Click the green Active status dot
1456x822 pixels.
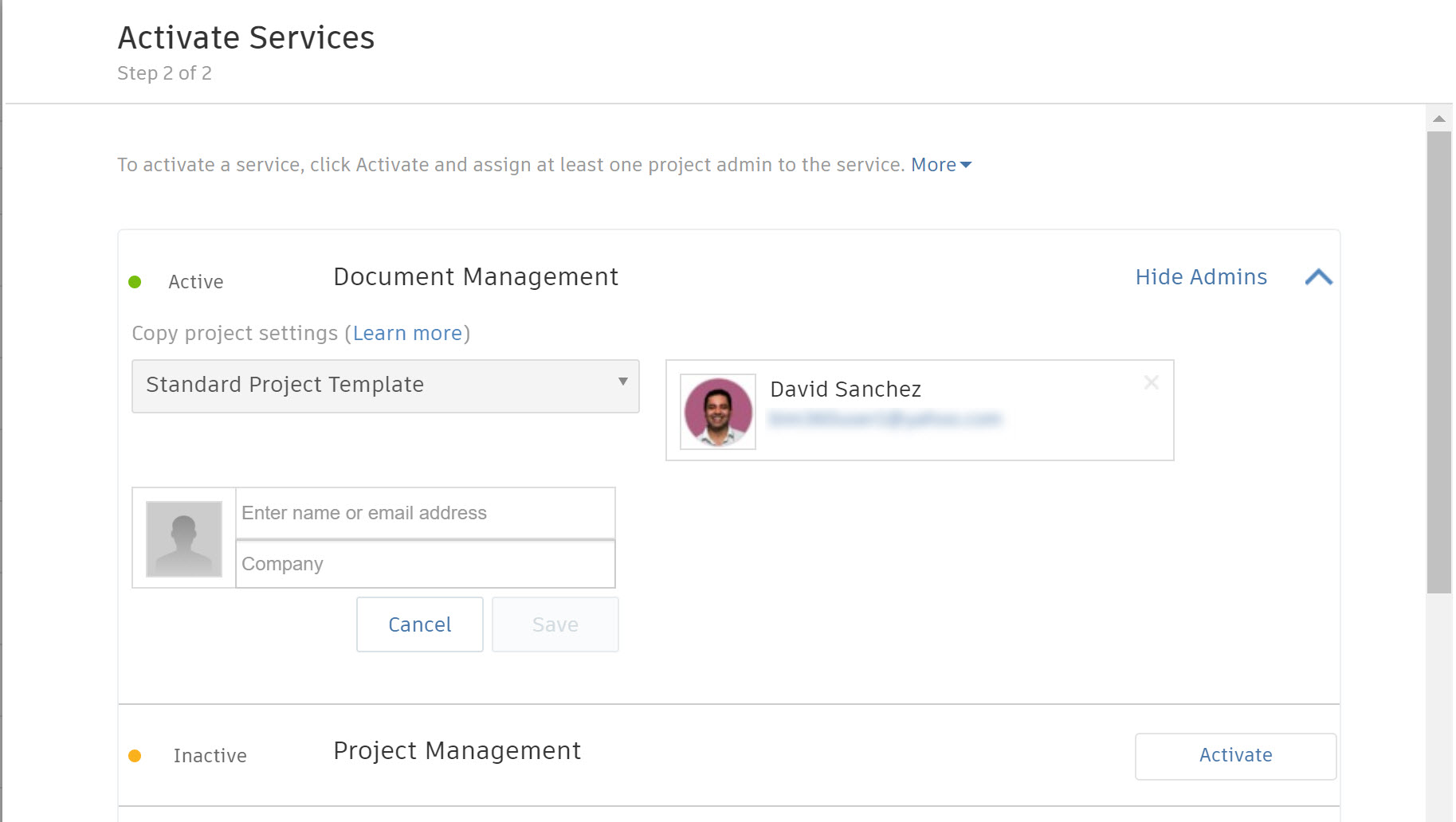pos(136,280)
